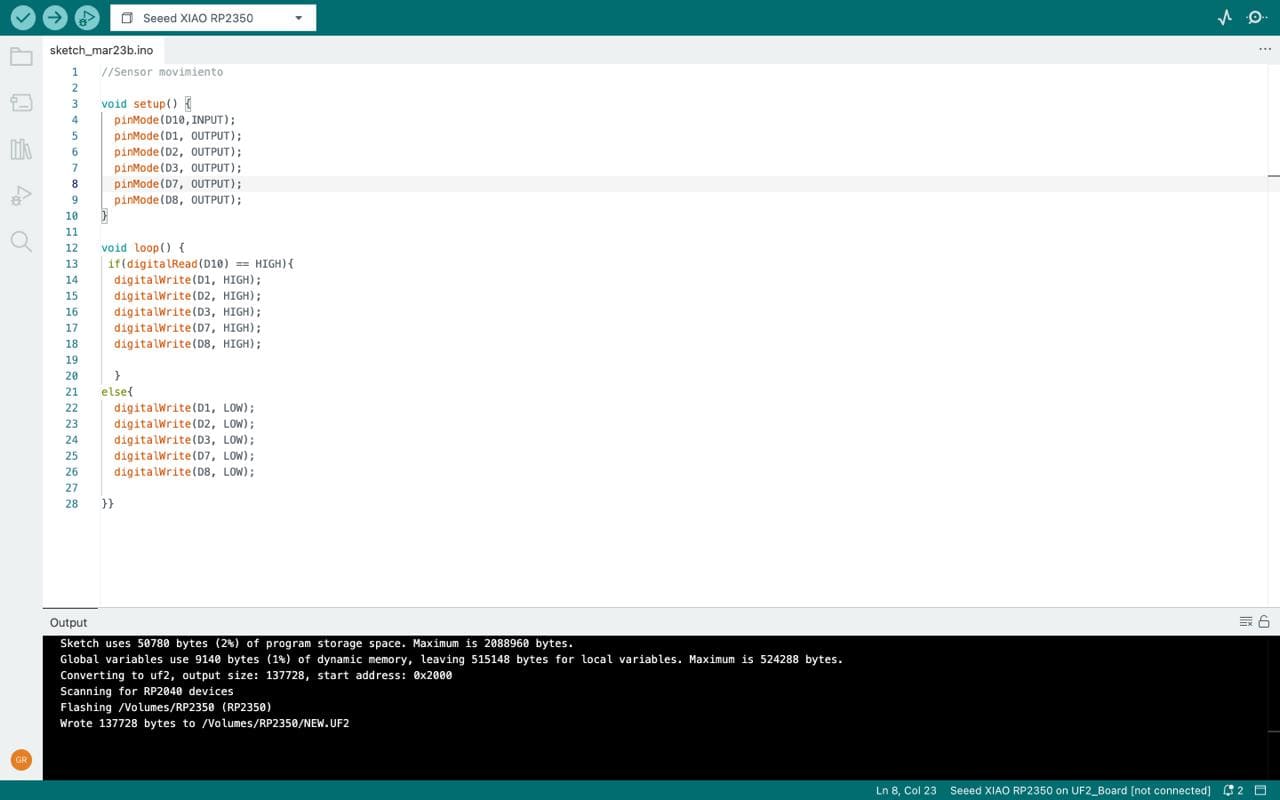
Task: Open the Search sidebar panel
Action: (x=21, y=241)
